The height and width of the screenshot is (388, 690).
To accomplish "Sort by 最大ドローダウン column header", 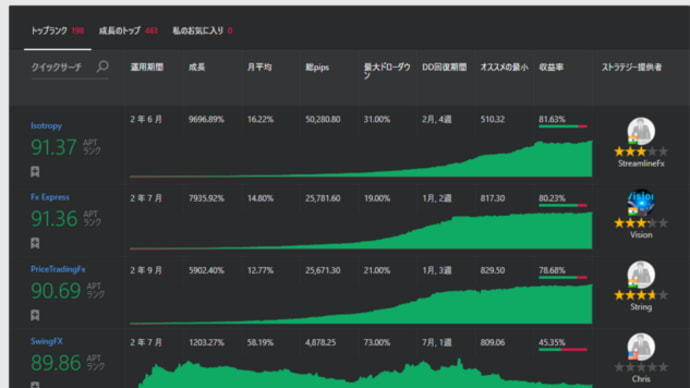I will (x=387, y=71).
